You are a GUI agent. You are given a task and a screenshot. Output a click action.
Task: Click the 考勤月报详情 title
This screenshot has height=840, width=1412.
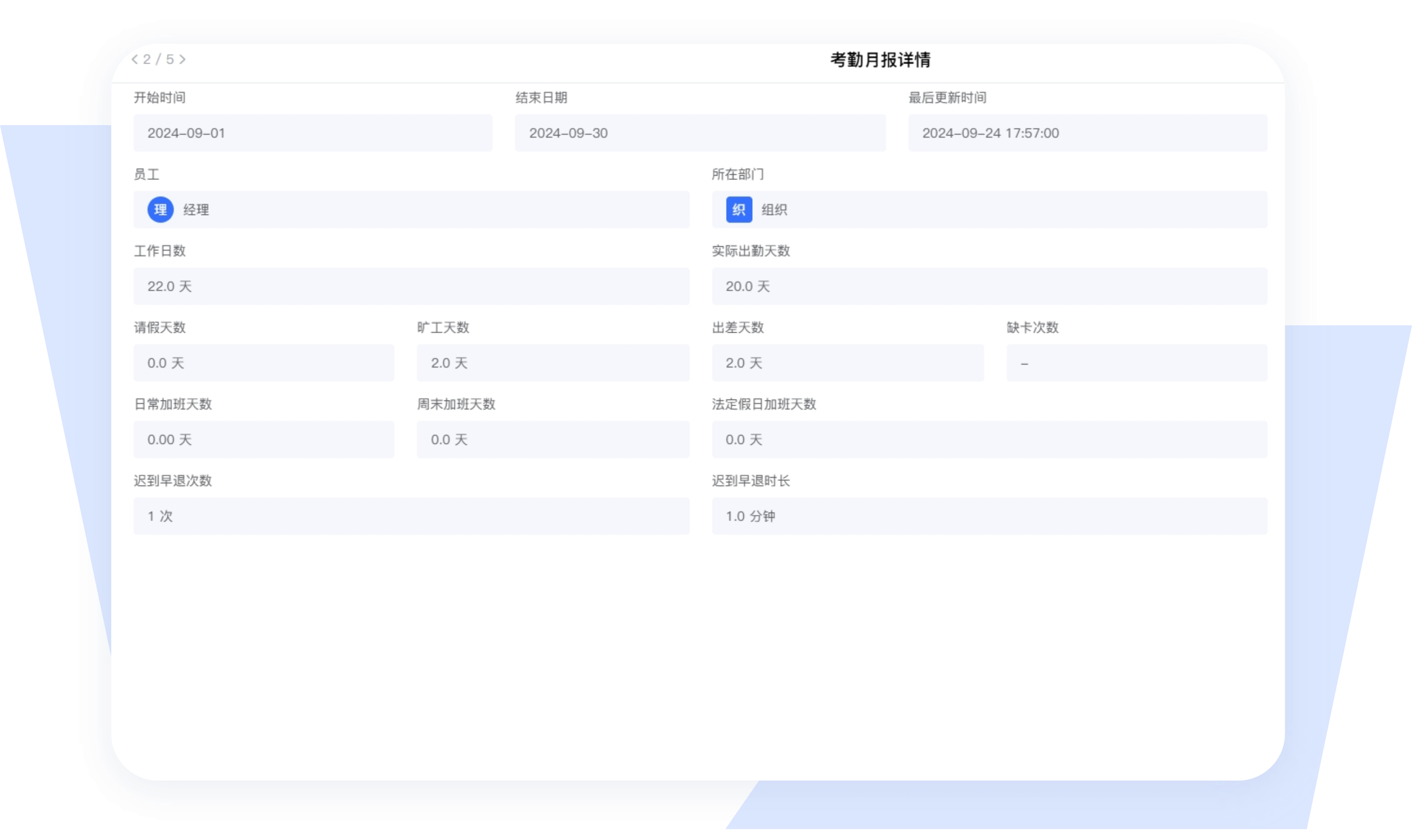(880, 59)
